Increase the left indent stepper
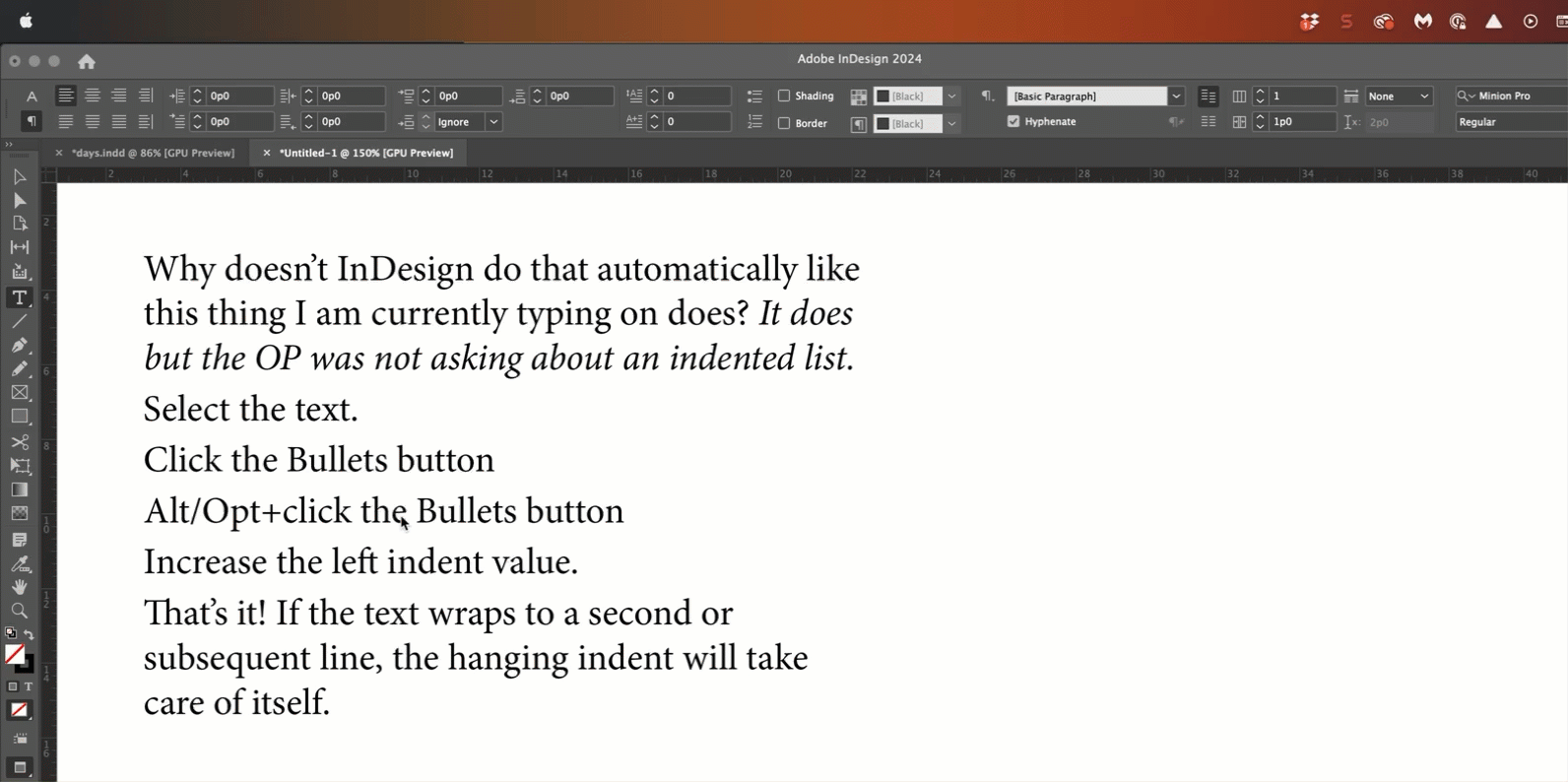Screen dimensions: 1568x782 [197, 92]
